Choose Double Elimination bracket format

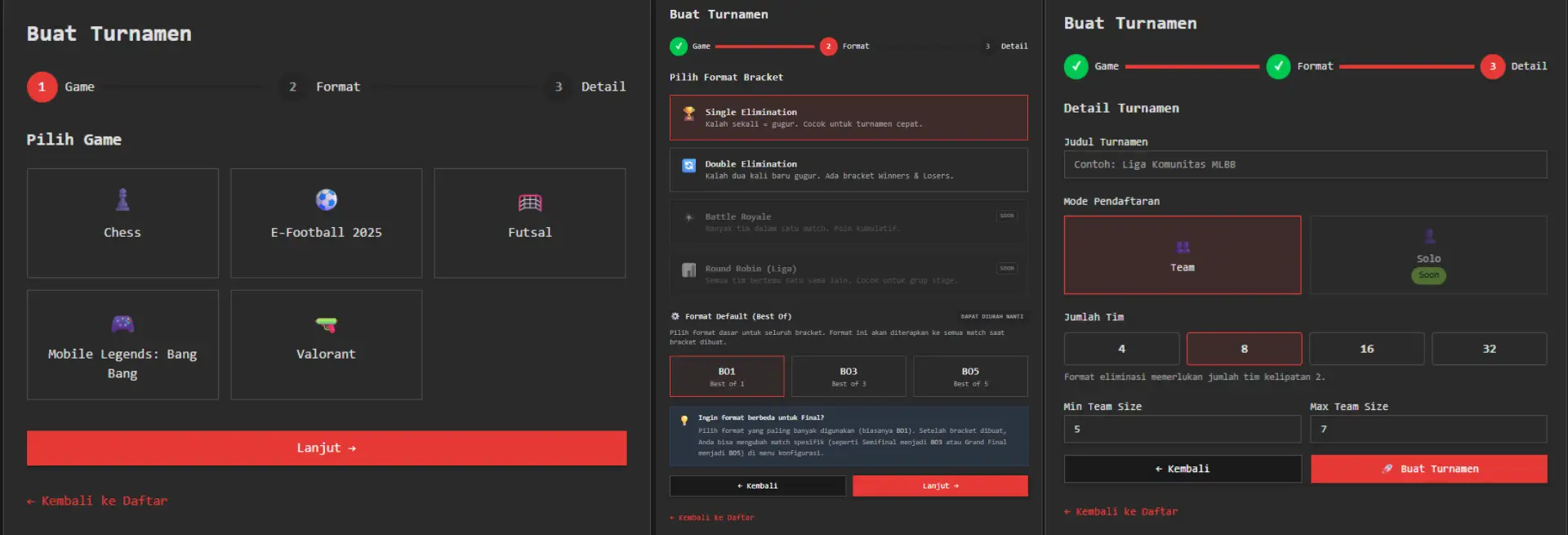849,169
